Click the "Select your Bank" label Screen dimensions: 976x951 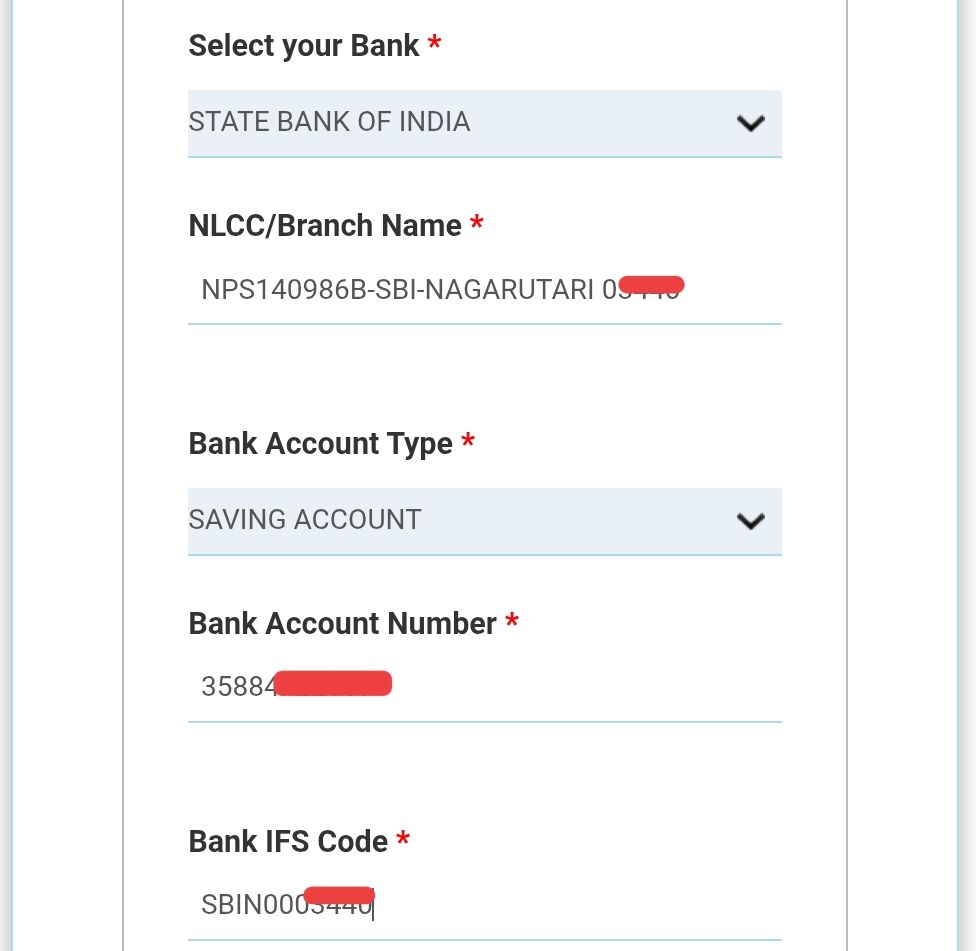[304, 45]
